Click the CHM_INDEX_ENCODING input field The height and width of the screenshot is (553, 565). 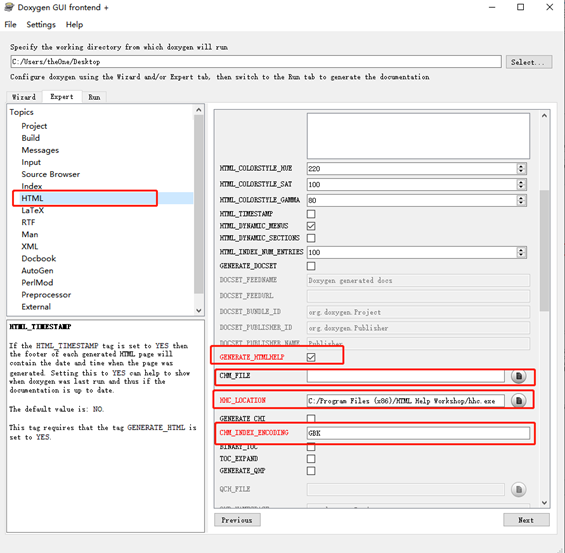(x=418, y=433)
